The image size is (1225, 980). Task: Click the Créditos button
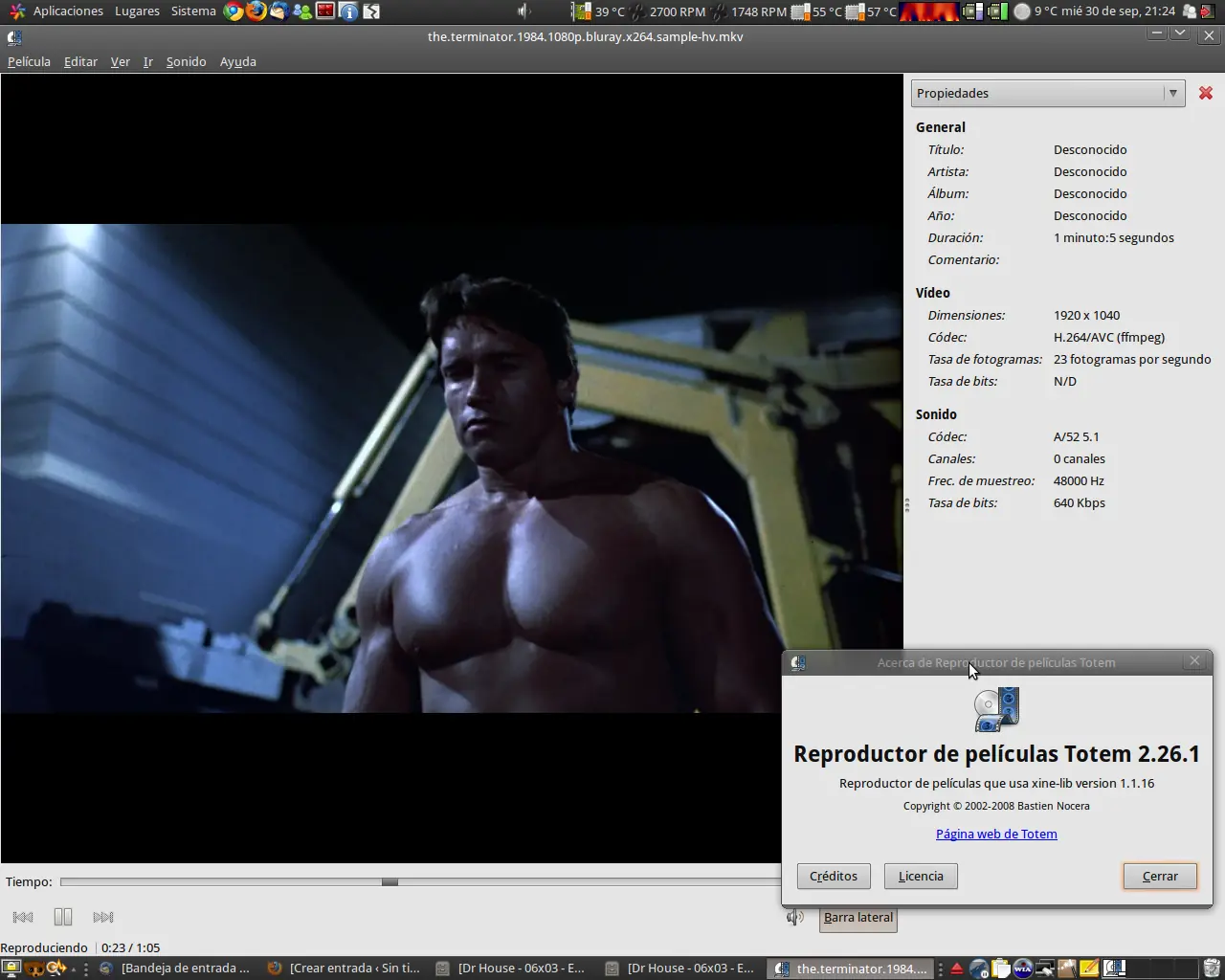coord(834,876)
